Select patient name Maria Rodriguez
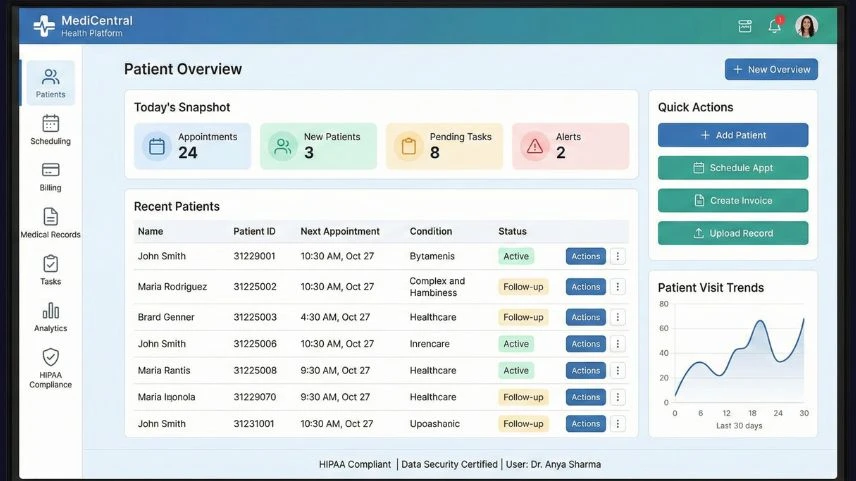856x481 pixels. coord(172,287)
